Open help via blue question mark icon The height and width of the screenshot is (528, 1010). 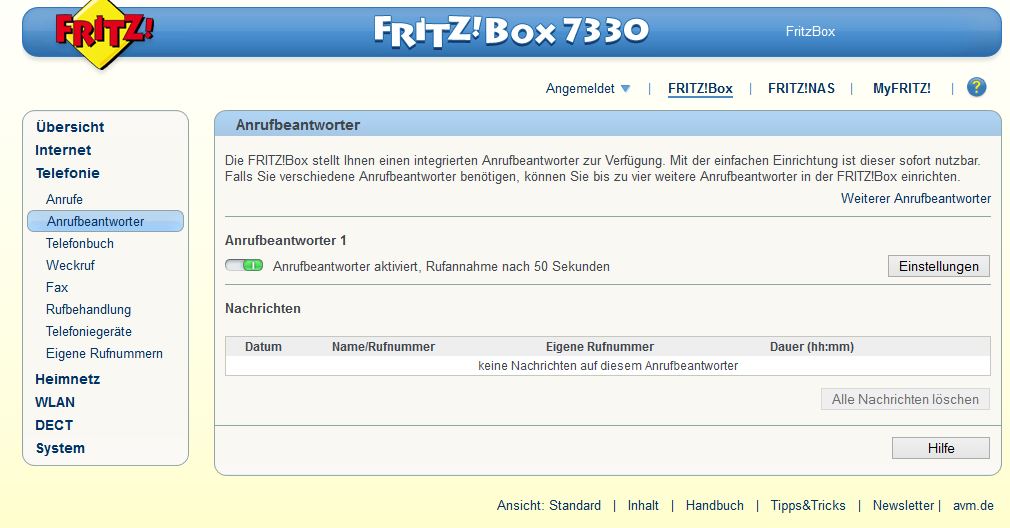tap(977, 87)
